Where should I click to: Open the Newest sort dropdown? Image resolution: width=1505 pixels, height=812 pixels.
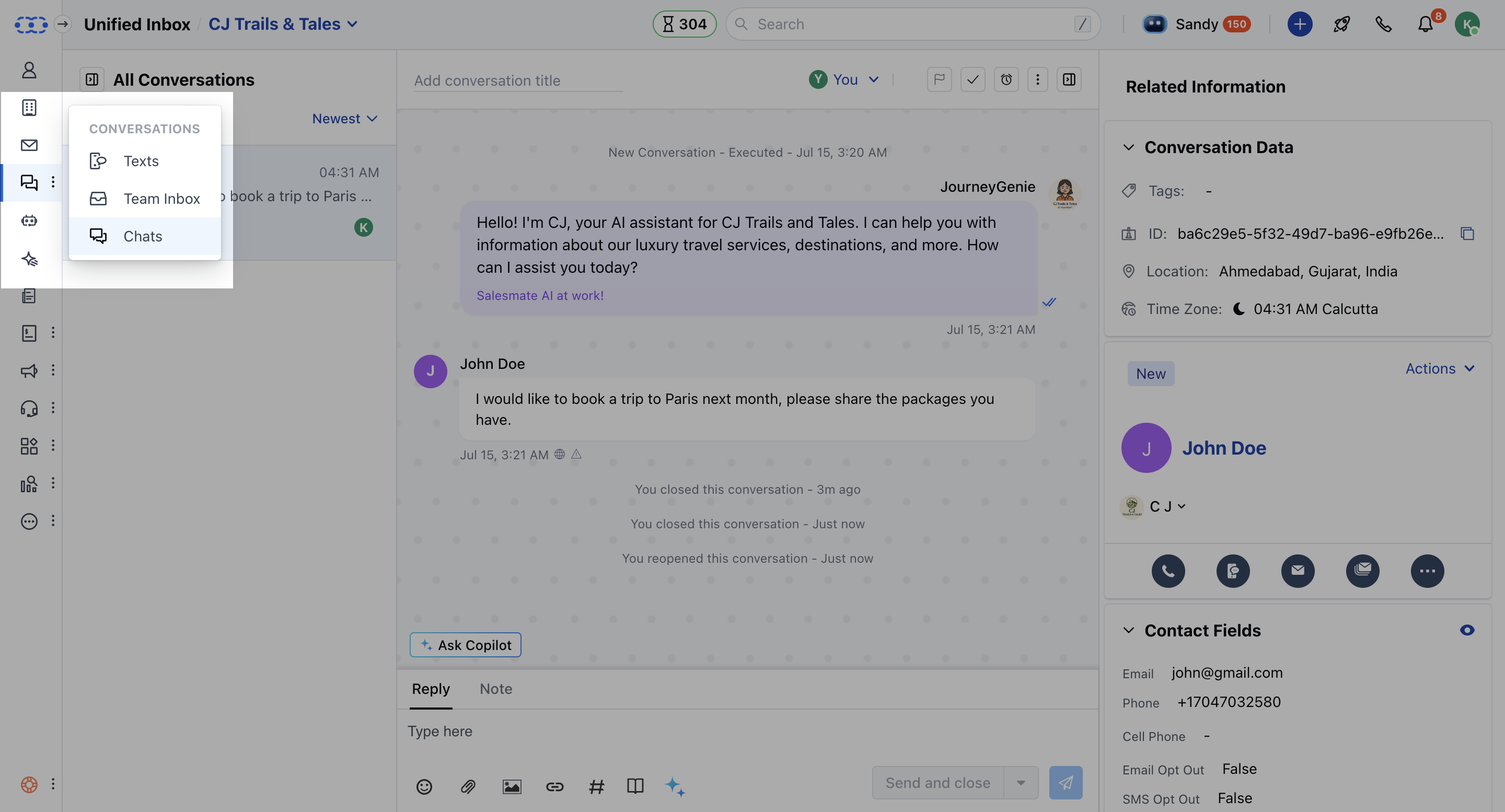345,119
